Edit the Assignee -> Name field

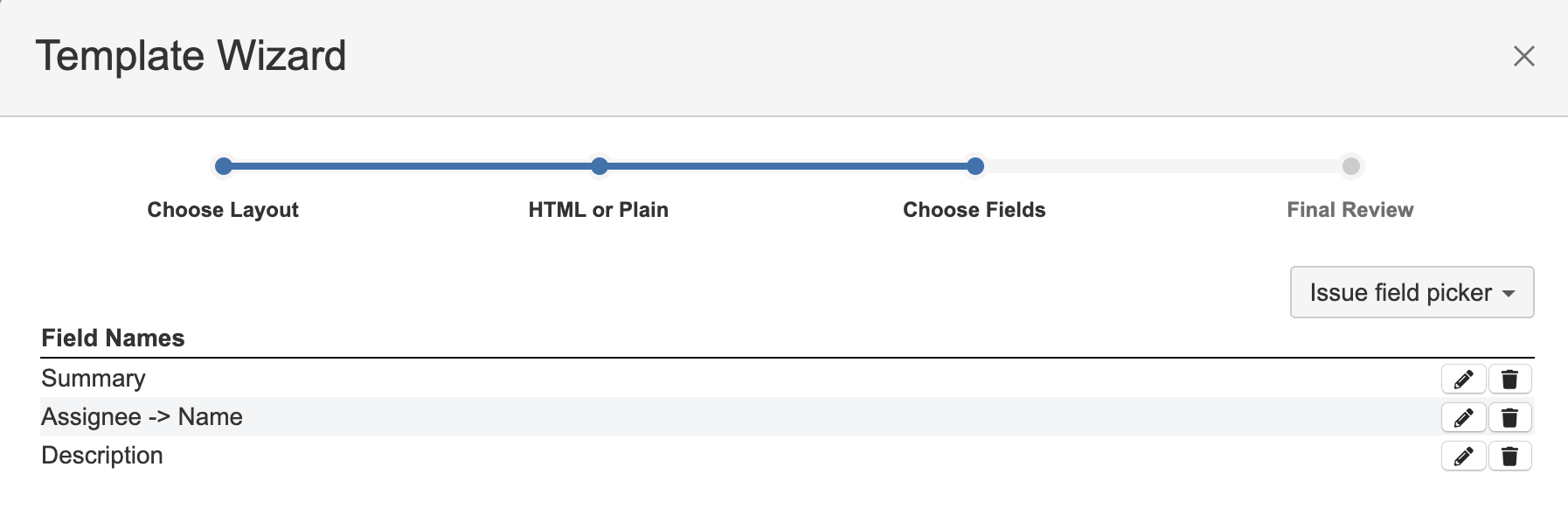pos(1463,417)
